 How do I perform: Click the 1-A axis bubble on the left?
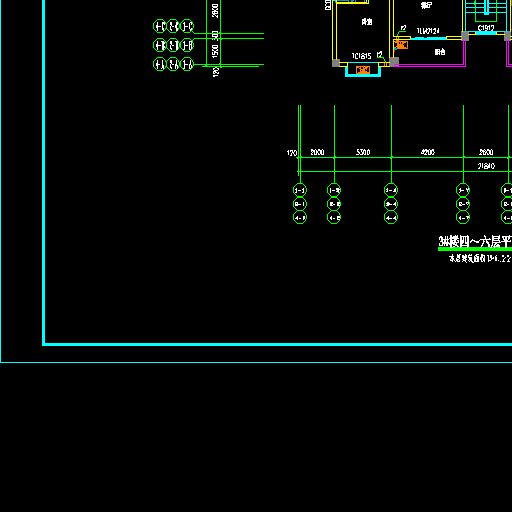tap(187, 64)
